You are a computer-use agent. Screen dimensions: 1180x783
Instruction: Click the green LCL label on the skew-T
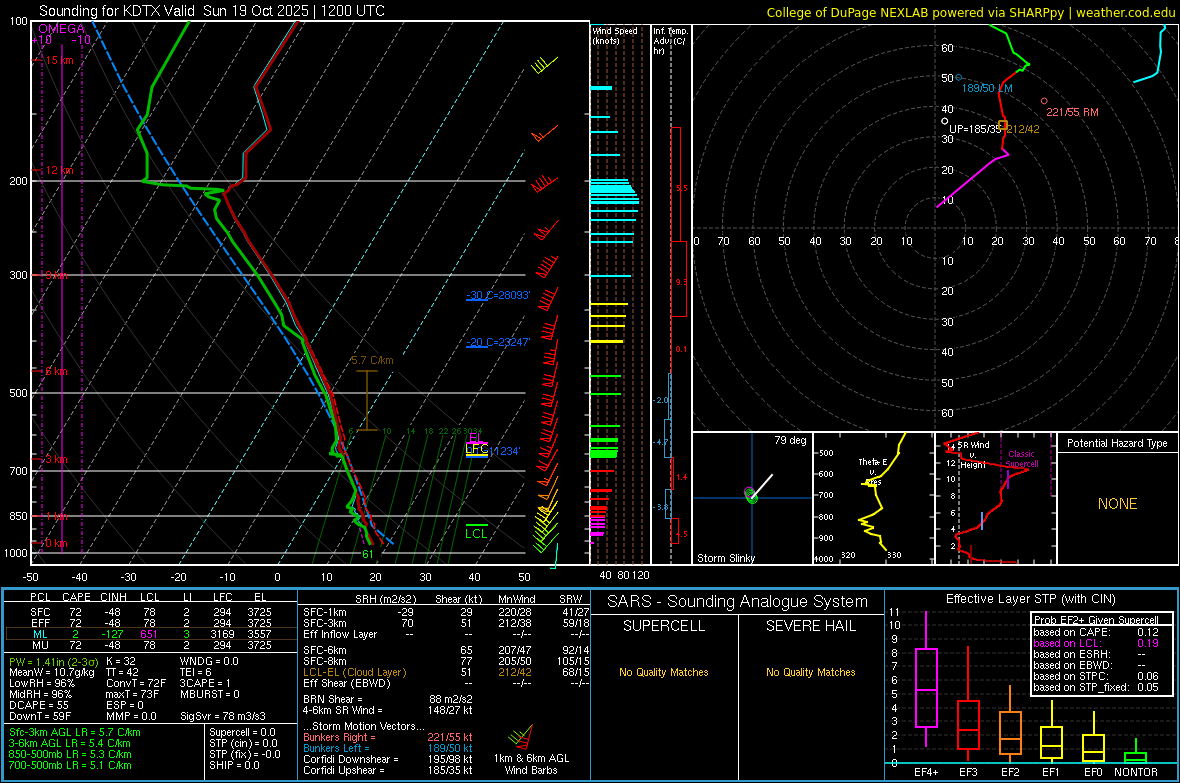[x=476, y=533]
